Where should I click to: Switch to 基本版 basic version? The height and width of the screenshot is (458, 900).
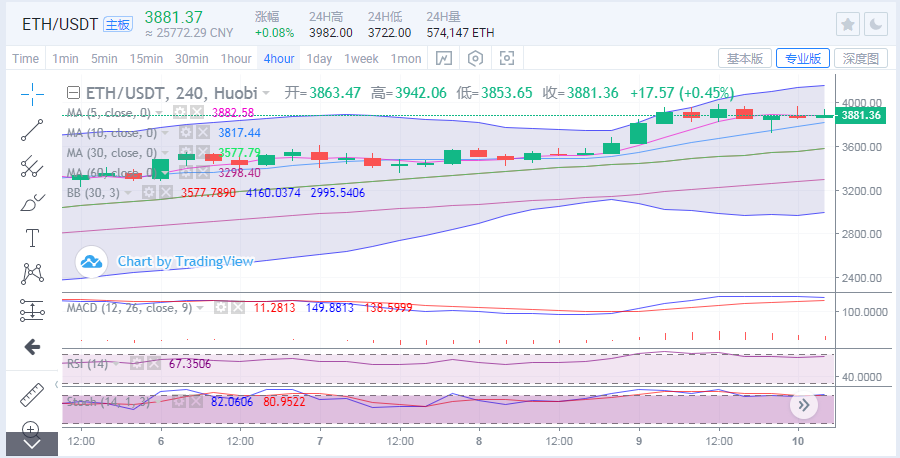pyautogui.click(x=745, y=58)
